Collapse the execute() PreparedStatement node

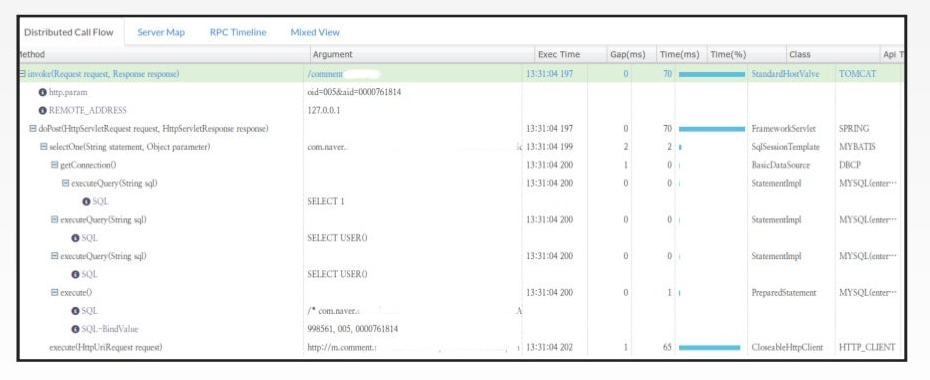click(x=55, y=293)
